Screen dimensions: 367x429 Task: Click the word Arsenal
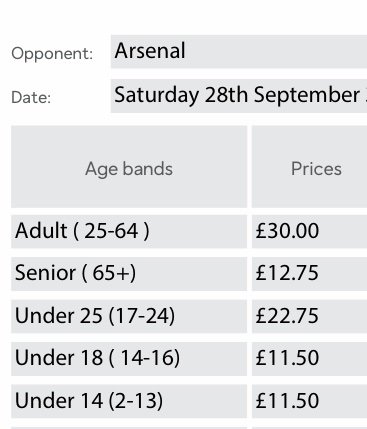[150, 51]
